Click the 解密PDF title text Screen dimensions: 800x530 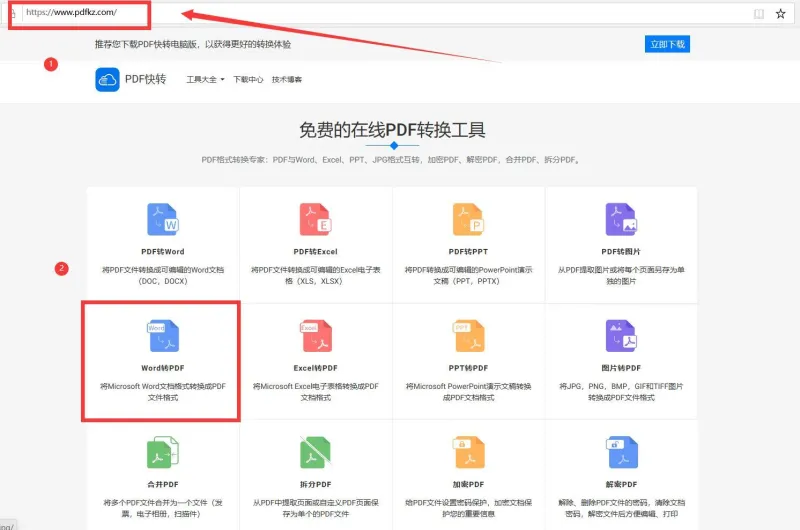(621, 484)
